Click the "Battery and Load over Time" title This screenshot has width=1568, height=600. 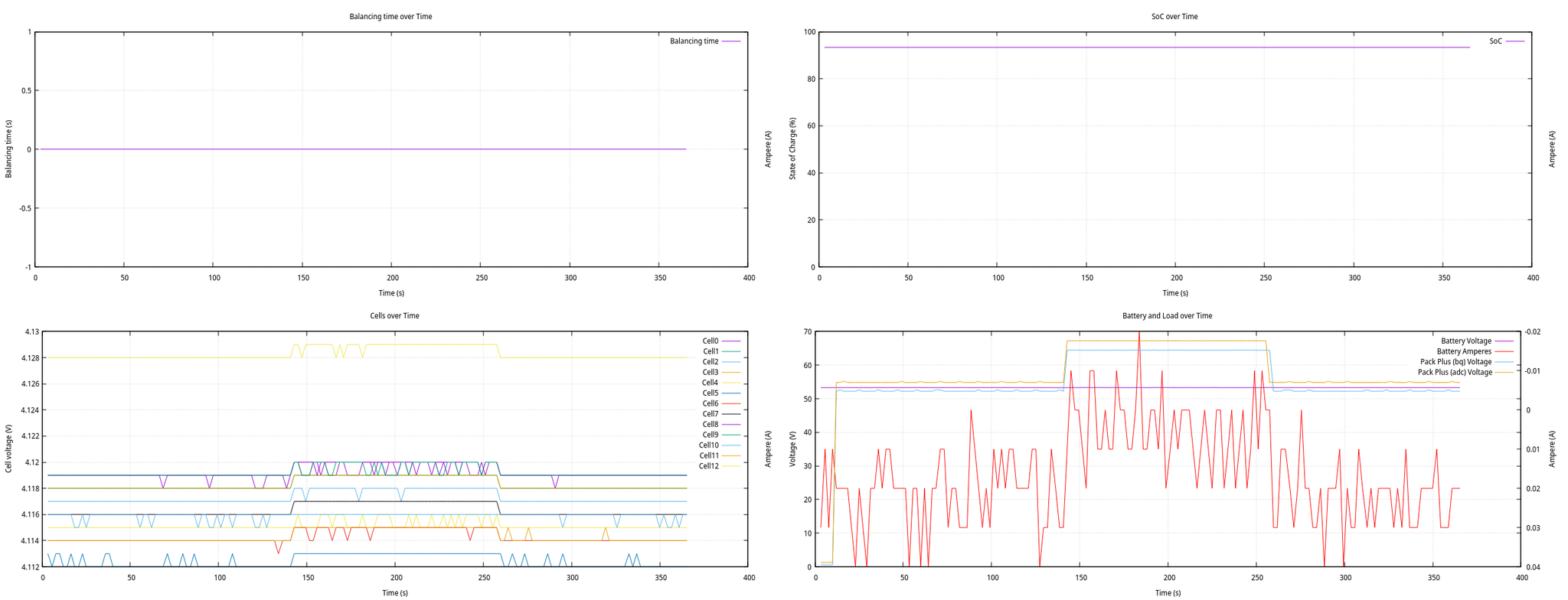click(x=1167, y=316)
